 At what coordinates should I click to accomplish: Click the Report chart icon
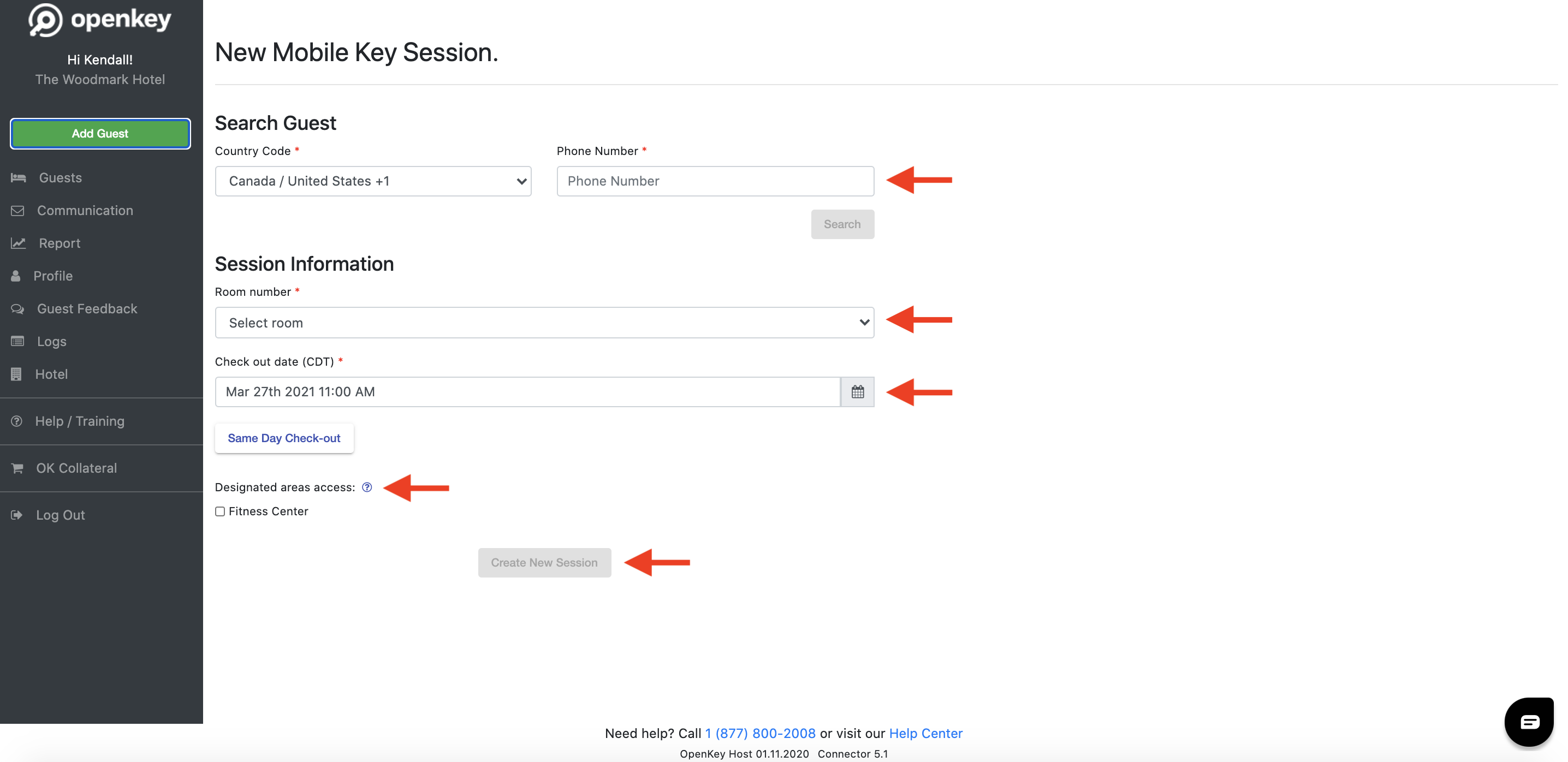point(18,243)
